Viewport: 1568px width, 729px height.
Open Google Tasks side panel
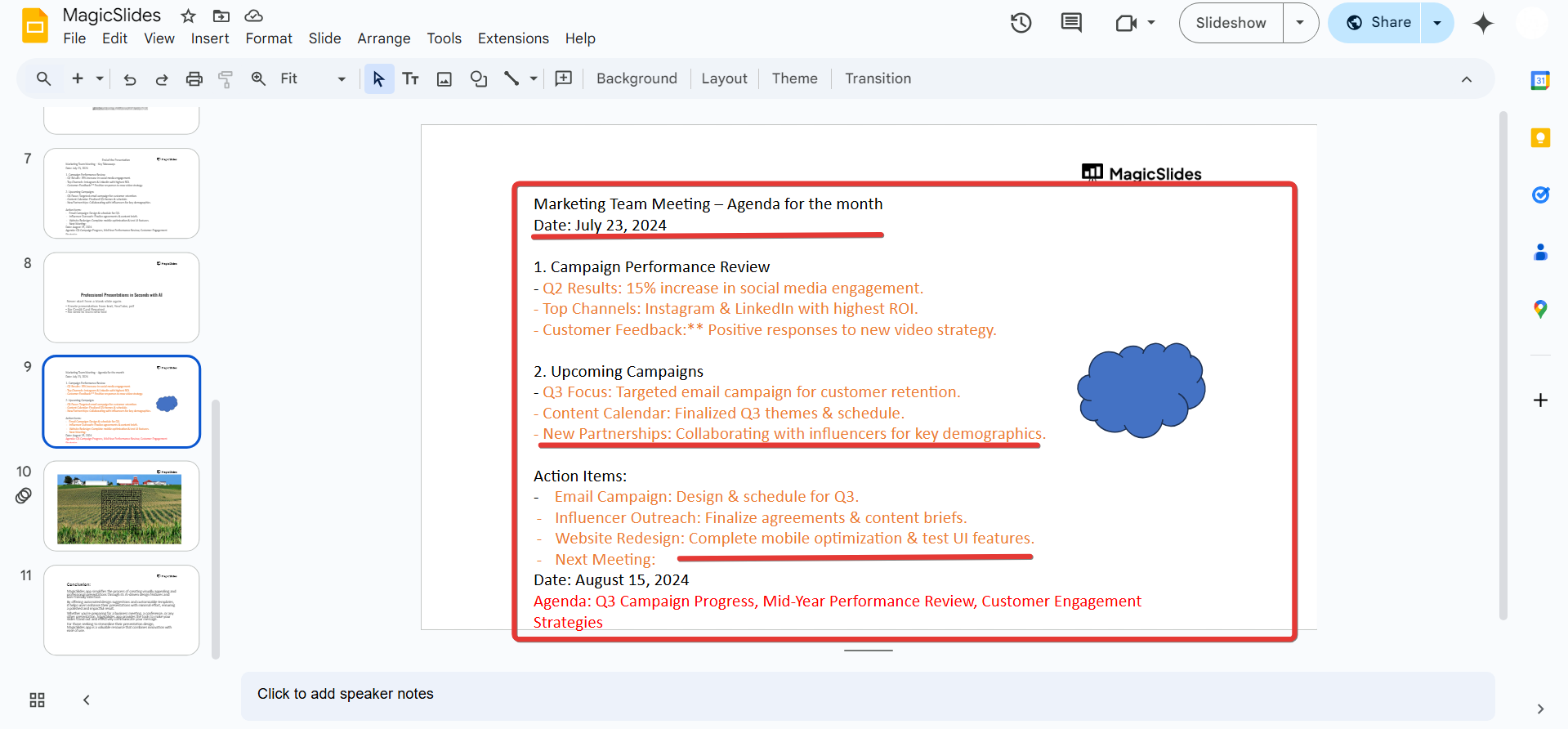(1540, 195)
